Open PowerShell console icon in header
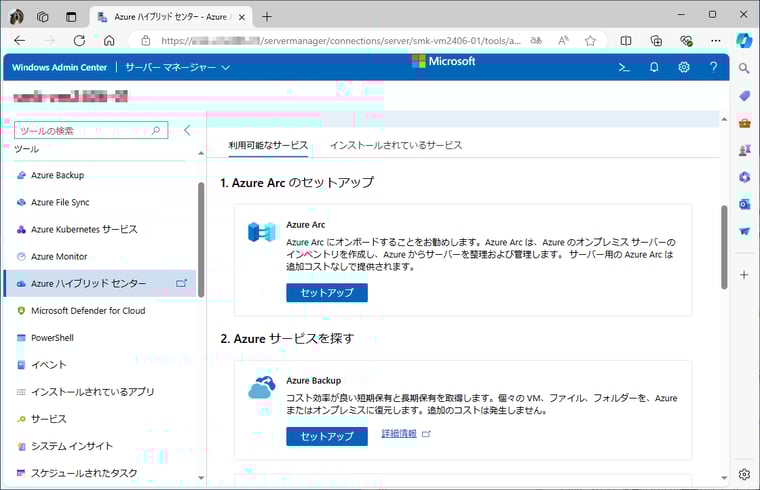 (624, 67)
